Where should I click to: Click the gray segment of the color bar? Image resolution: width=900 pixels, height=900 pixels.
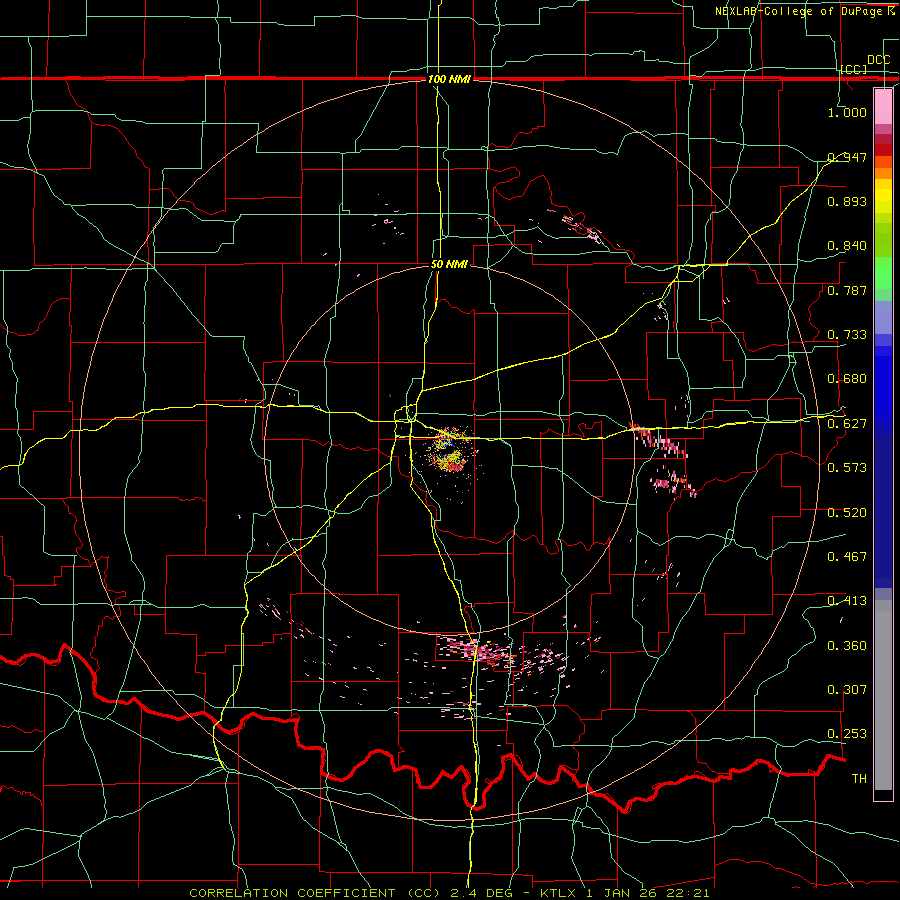pyautogui.click(x=883, y=695)
